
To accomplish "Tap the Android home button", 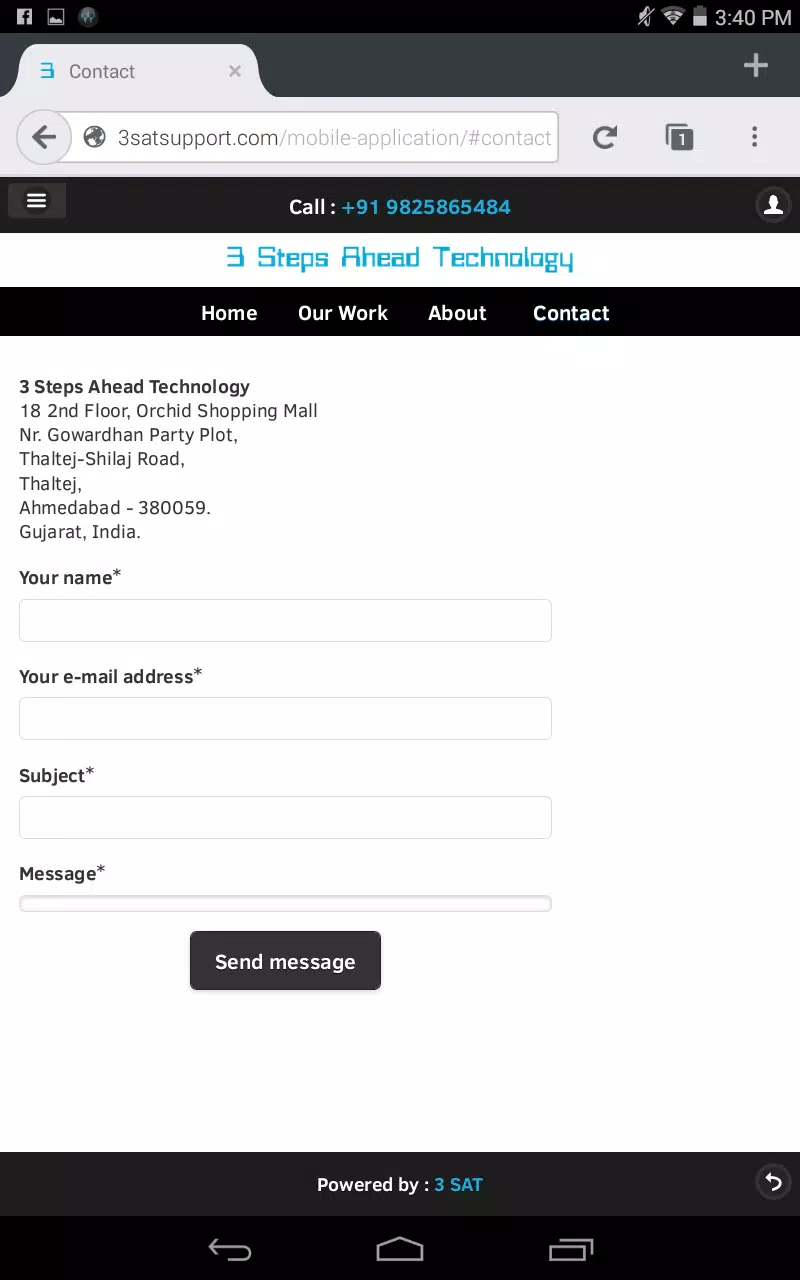I will 400,1249.
